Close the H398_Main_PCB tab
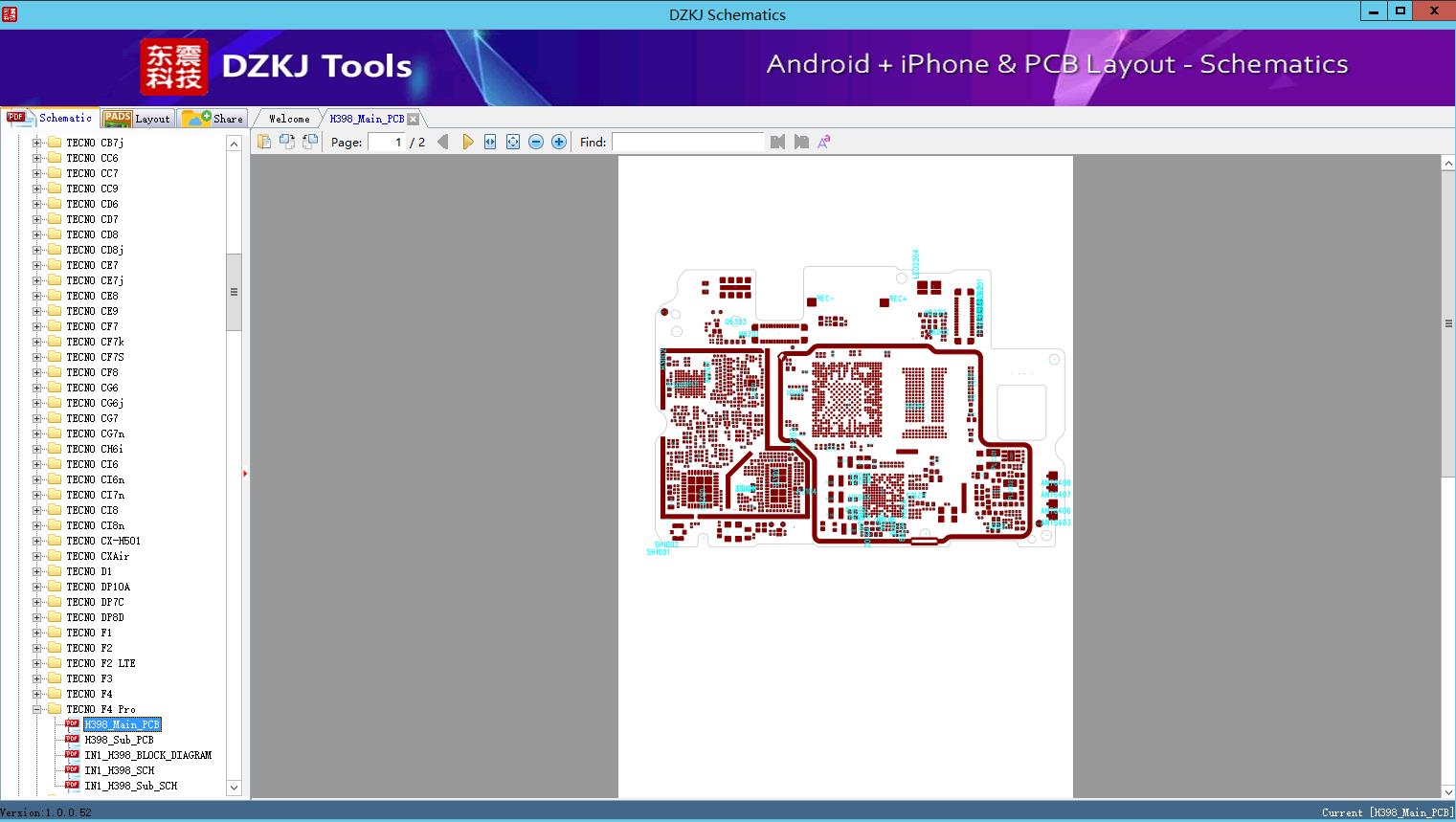 tap(414, 119)
